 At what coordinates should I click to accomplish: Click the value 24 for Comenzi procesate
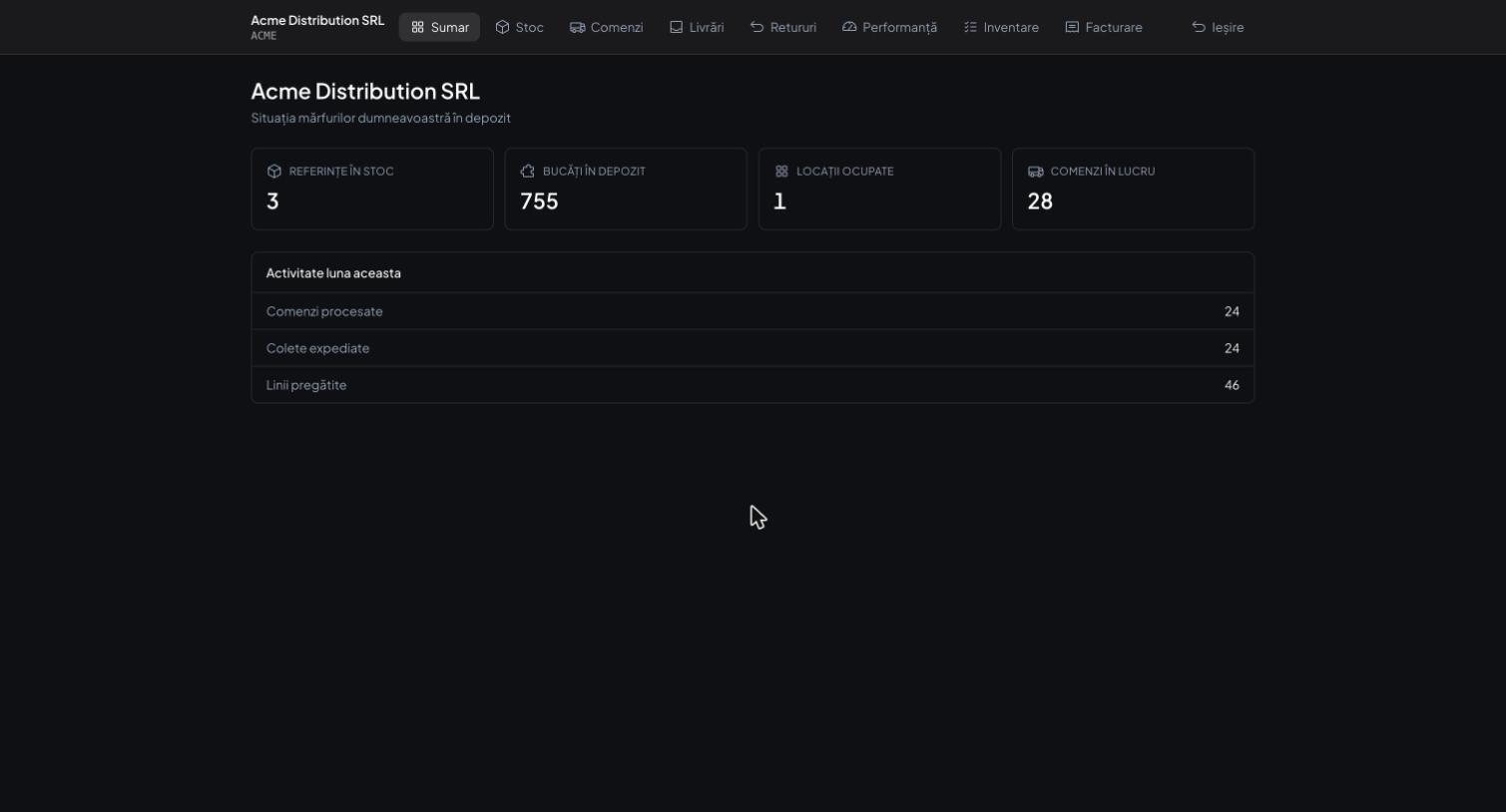tap(1232, 311)
